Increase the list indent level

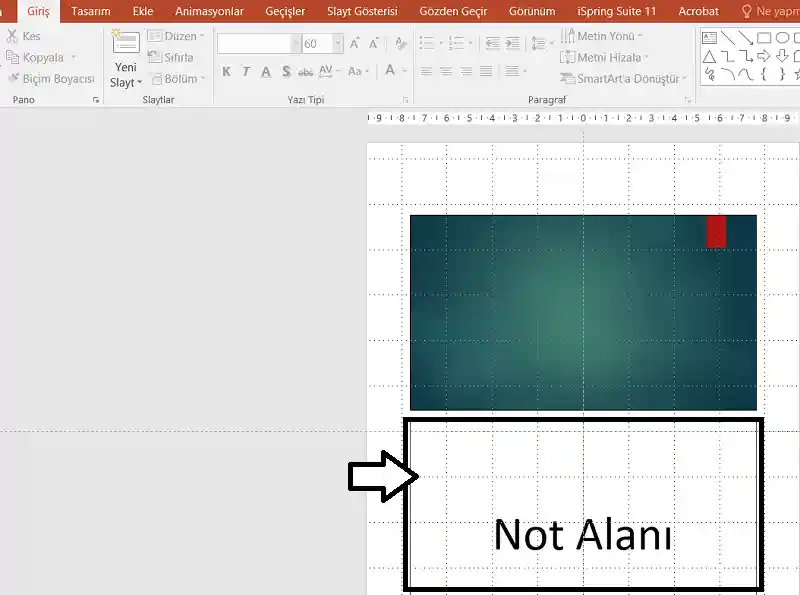point(512,43)
